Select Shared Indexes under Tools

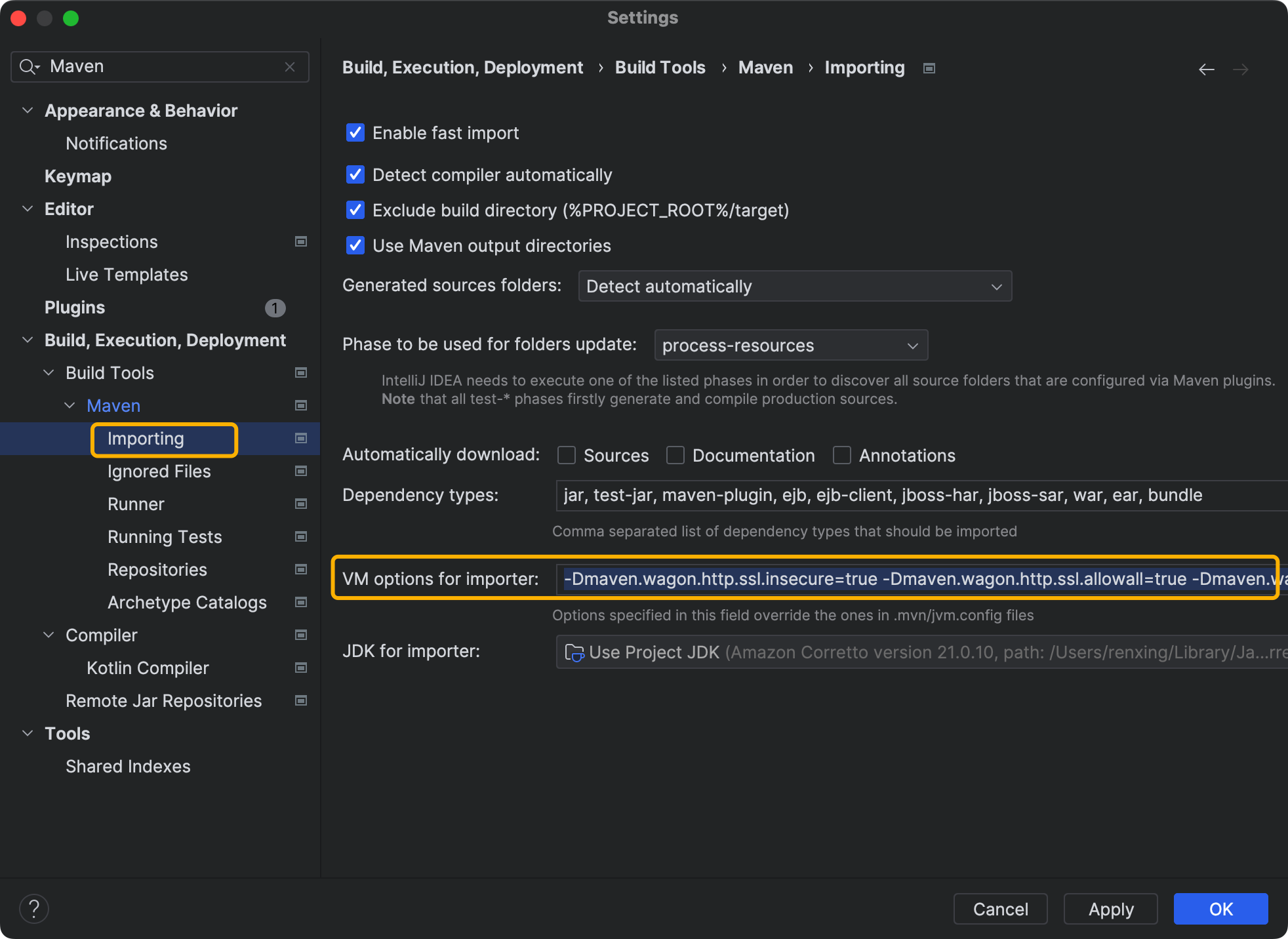128,767
